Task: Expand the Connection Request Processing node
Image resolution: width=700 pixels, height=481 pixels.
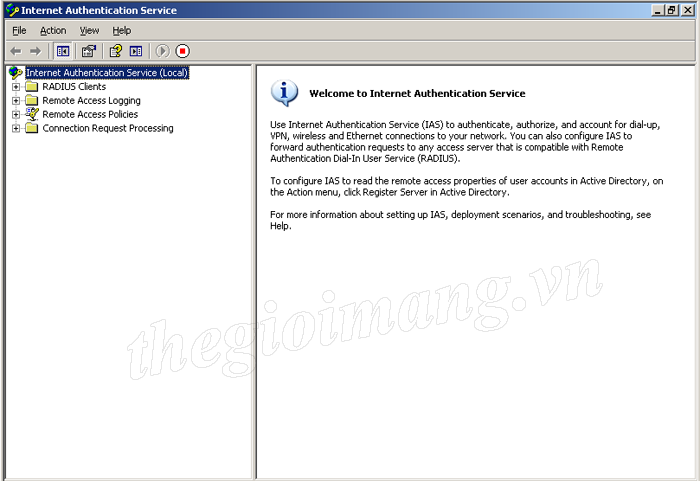Action: point(16,128)
